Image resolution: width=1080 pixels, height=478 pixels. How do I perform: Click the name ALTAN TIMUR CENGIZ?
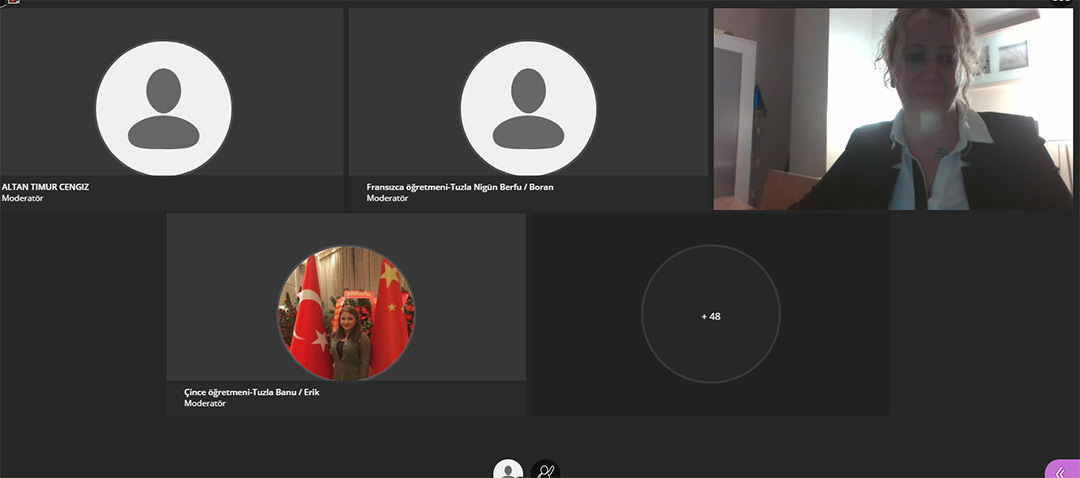click(x=45, y=187)
